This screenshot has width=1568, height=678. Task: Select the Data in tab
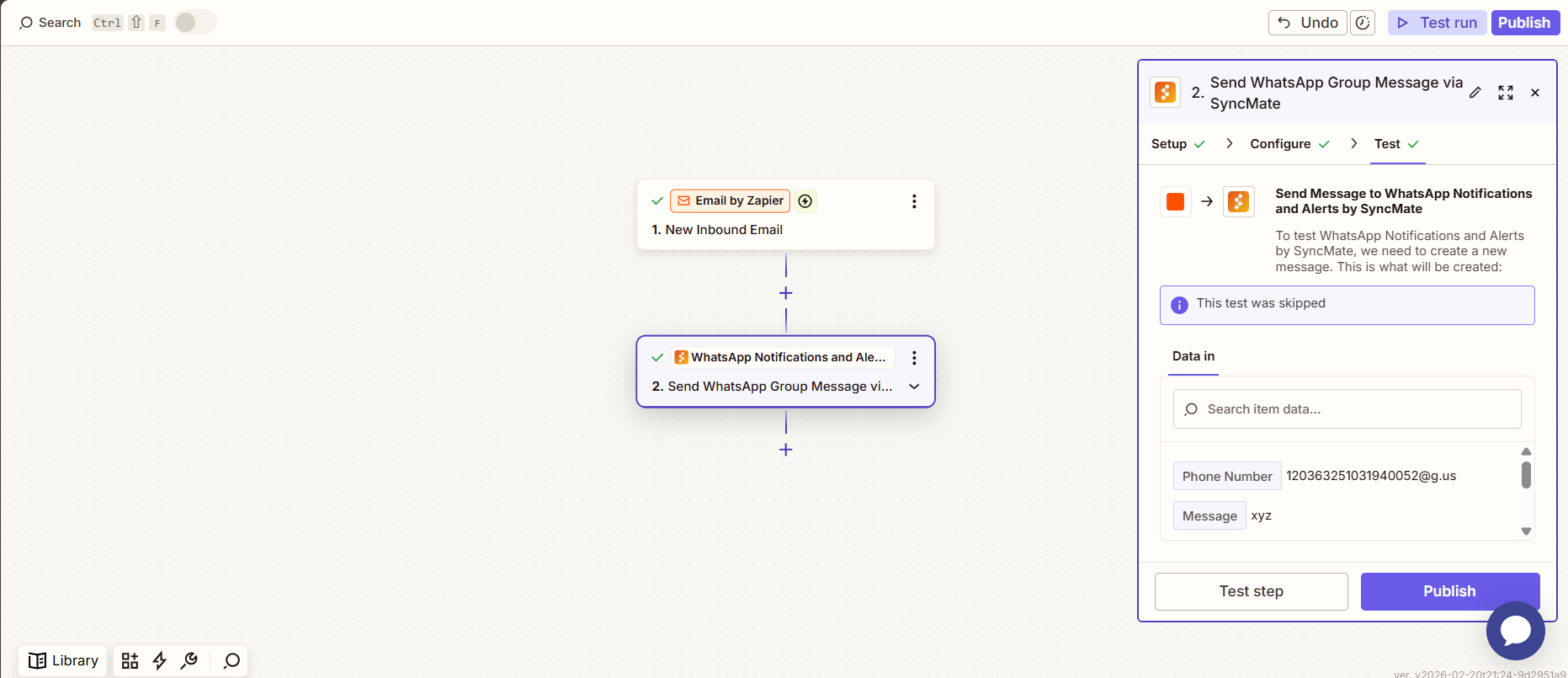[1193, 356]
